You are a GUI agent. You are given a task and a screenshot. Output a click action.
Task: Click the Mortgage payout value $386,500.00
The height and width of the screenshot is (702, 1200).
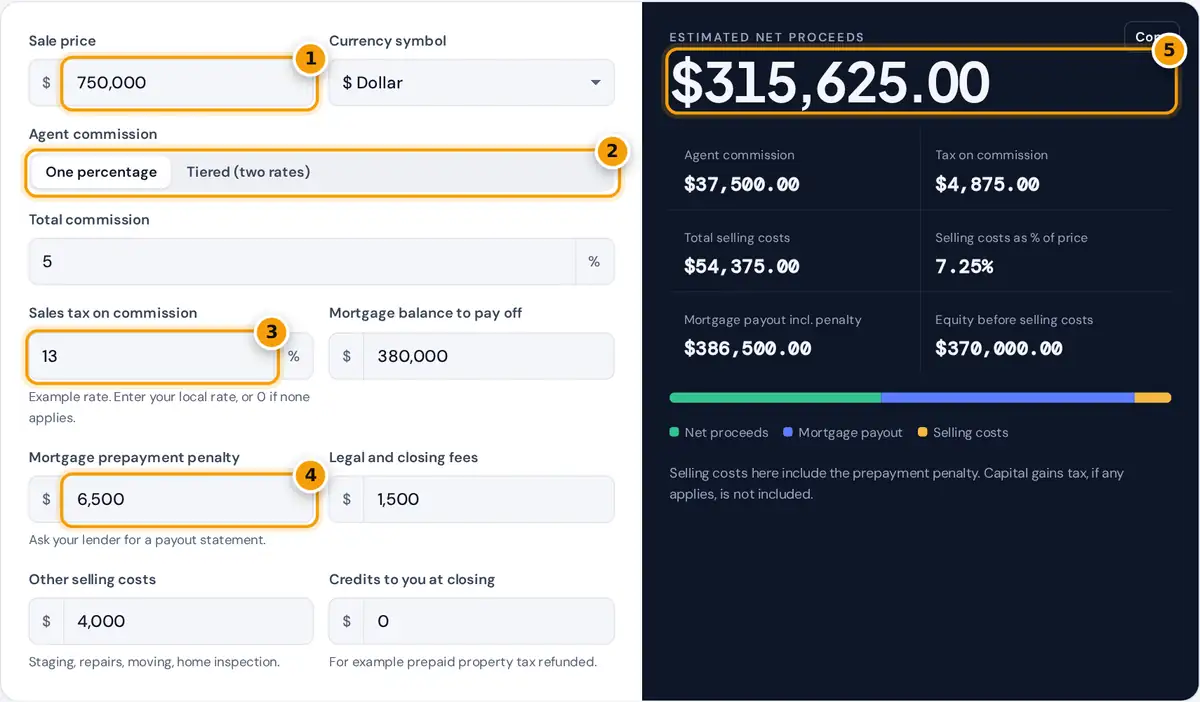click(x=747, y=349)
